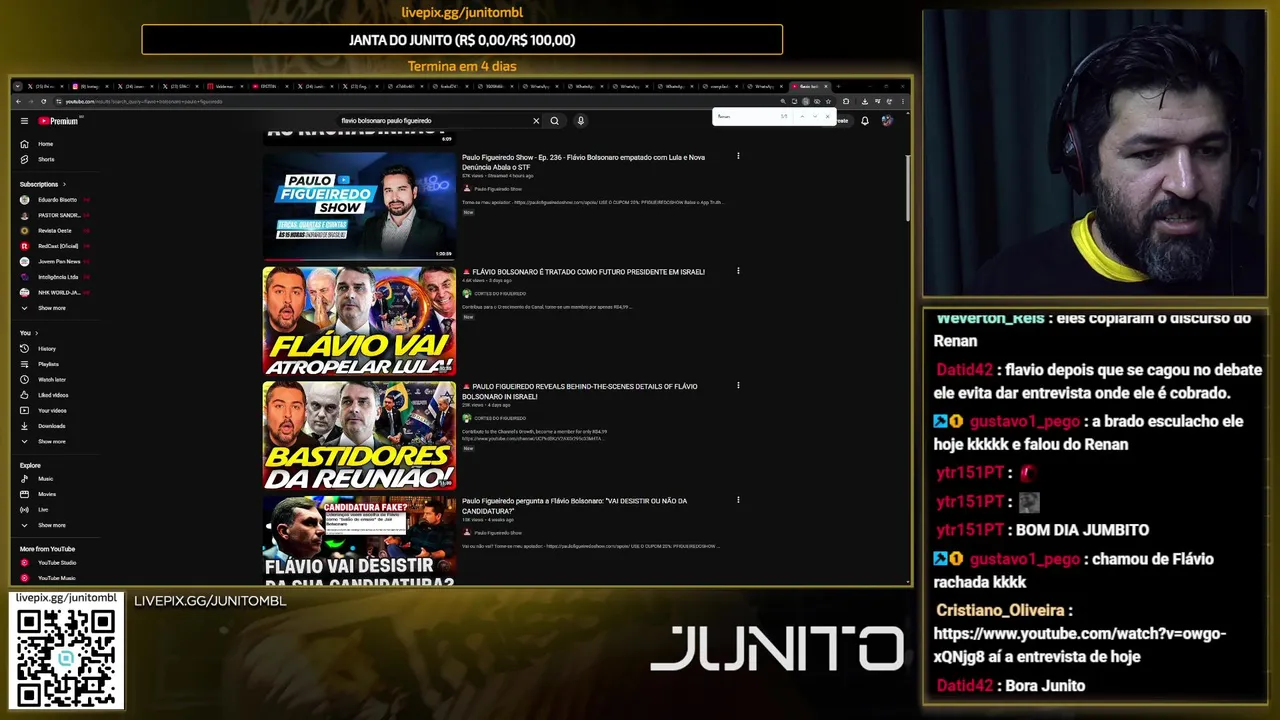This screenshot has height=720, width=1280.
Task: Play 'BASTIDORES DA REUNIÃO' thumbnail
Action: click(x=359, y=435)
